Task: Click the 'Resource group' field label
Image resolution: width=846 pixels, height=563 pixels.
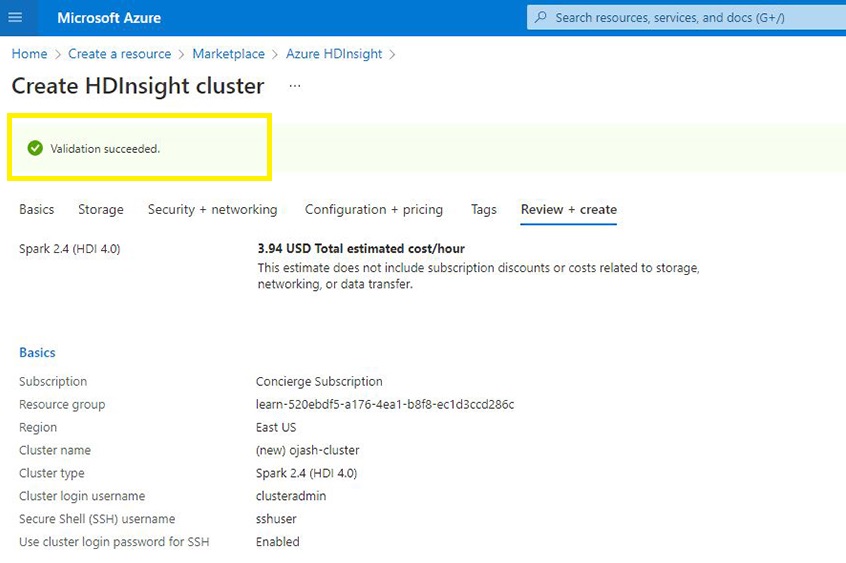Action: point(62,404)
